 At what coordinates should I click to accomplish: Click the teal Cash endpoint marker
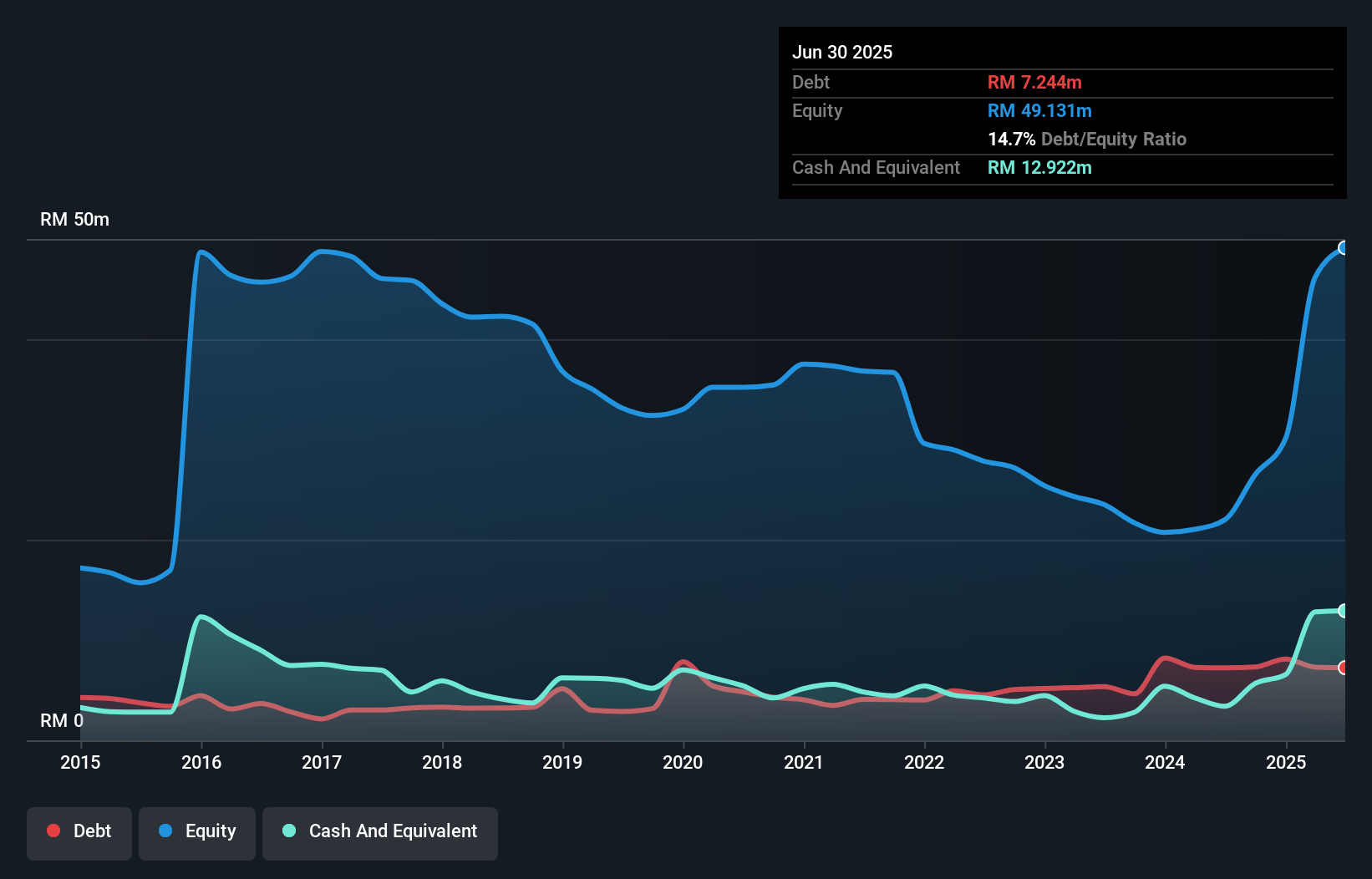coord(1344,611)
